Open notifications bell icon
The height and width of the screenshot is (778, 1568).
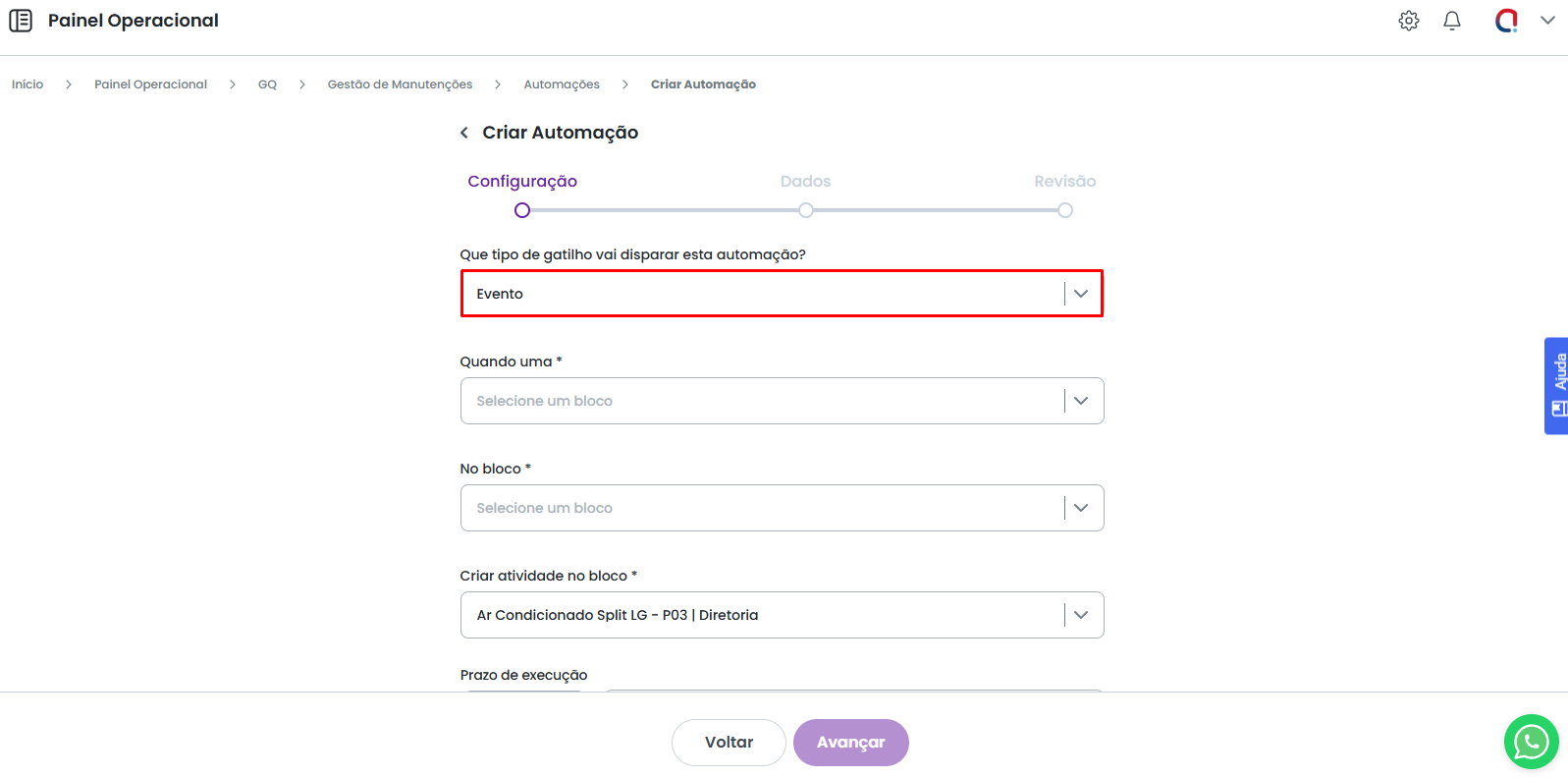(x=1452, y=21)
